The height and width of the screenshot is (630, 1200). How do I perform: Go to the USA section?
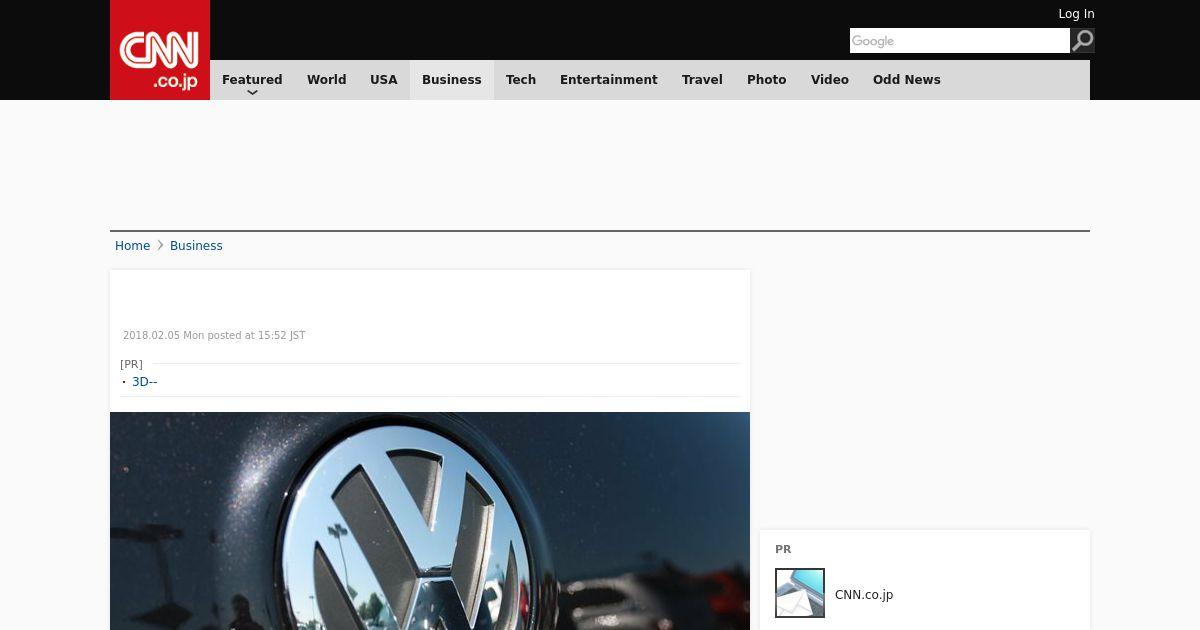384,80
